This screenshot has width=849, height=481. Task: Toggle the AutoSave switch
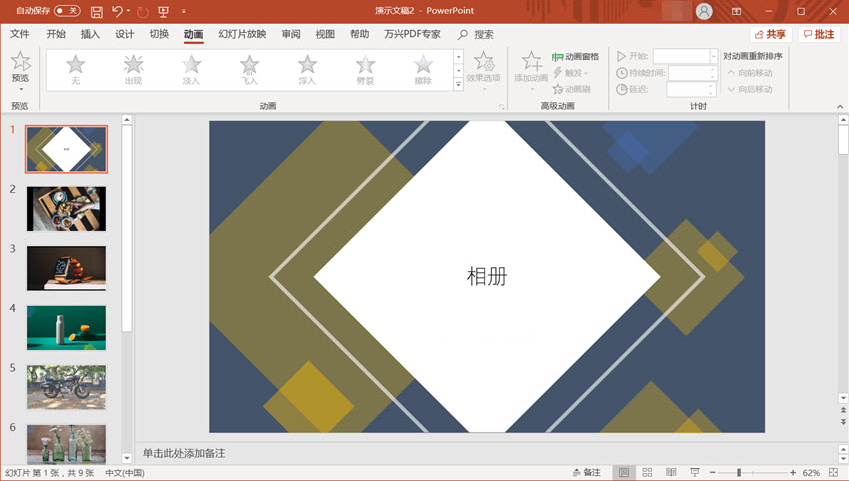tap(67, 11)
